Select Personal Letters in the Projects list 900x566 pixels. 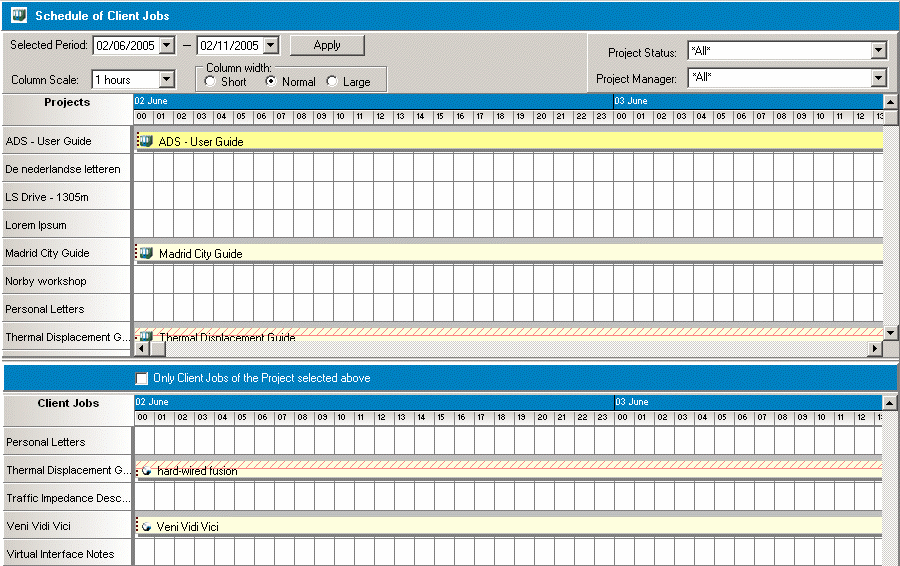point(67,309)
